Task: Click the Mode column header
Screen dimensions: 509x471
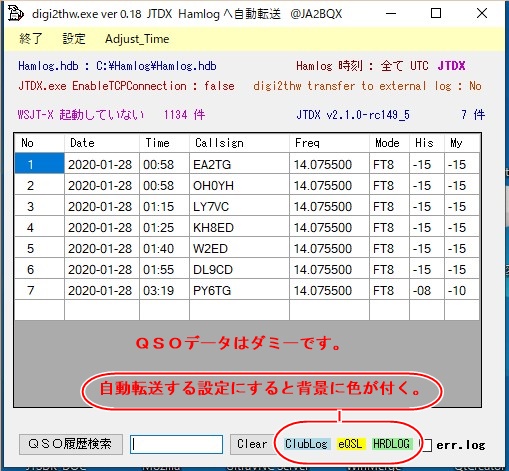Action: pos(389,143)
